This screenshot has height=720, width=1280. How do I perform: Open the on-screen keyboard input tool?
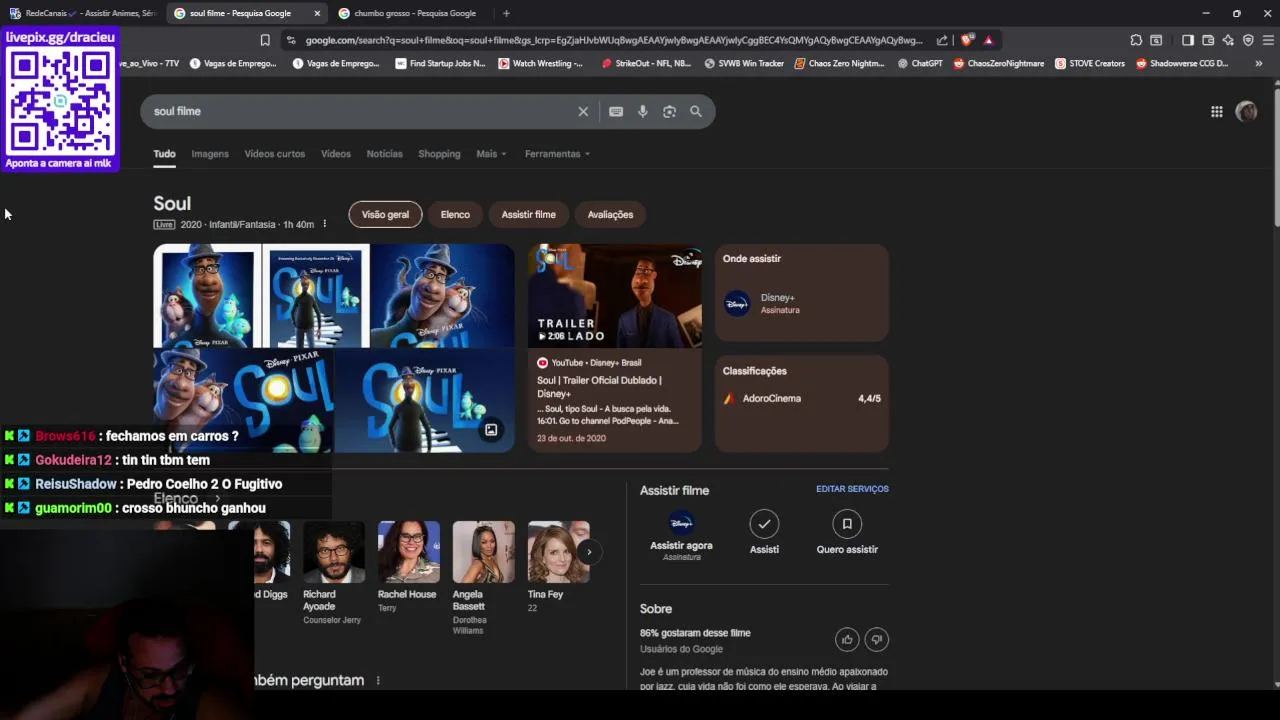point(616,111)
